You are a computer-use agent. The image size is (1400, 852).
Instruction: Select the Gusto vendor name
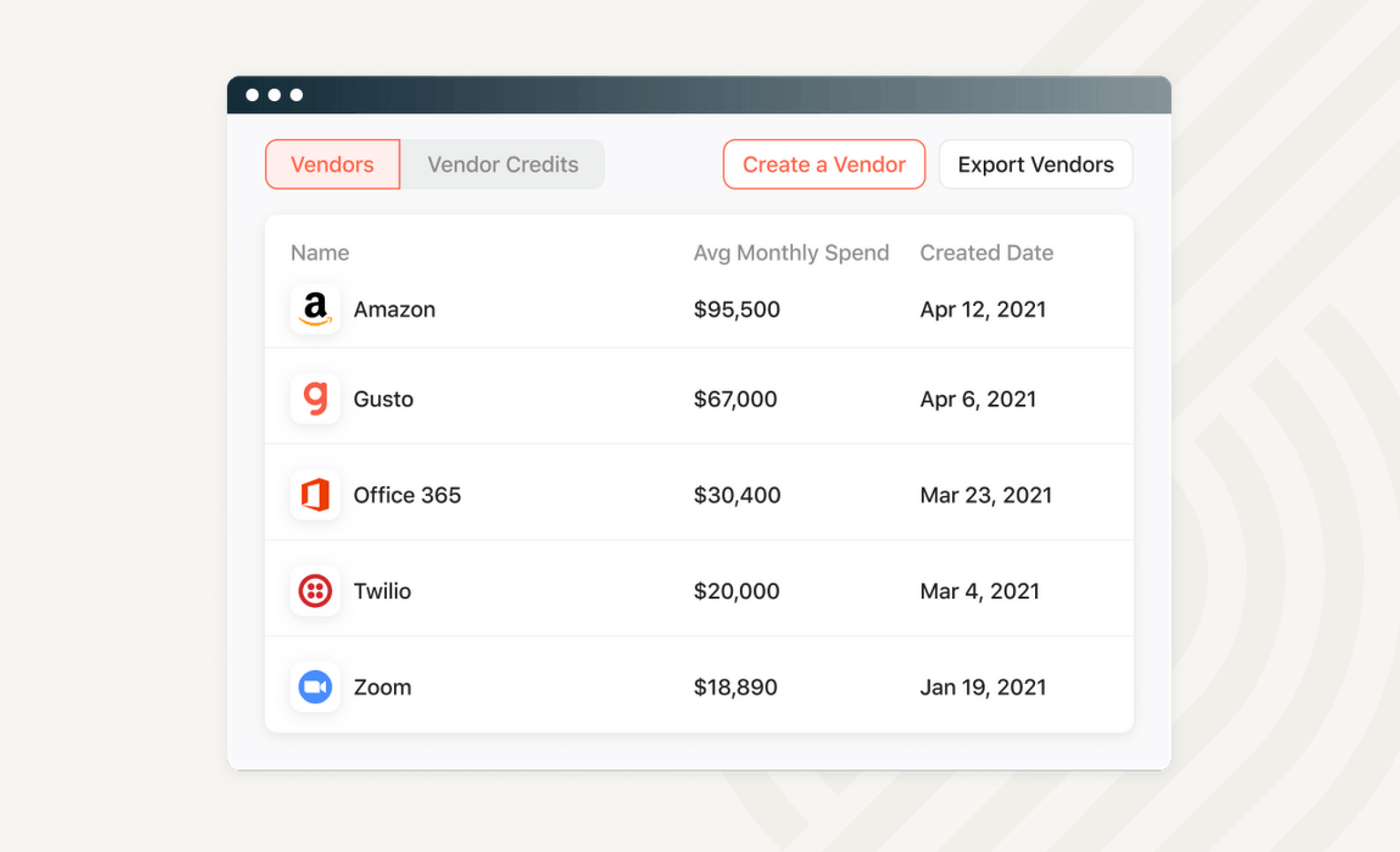pyautogui.click(x=383, y=399)
